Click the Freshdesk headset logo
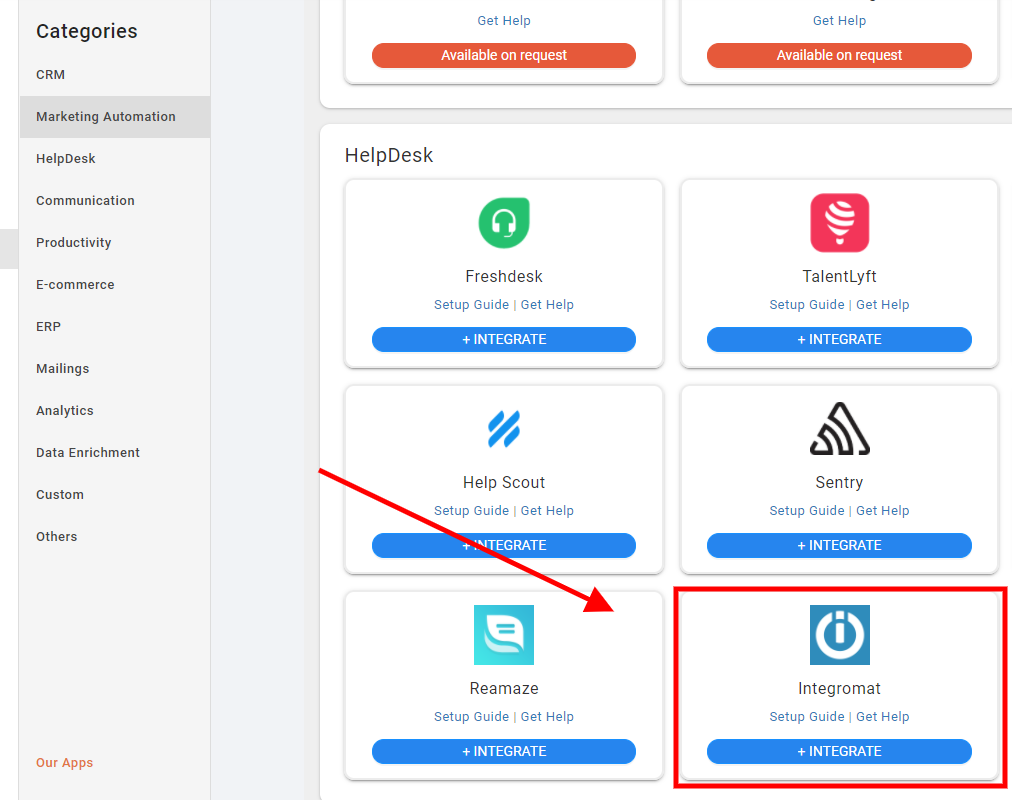Image resolution: width=1012 pixels, height=800 pixels. click(504, 223)
